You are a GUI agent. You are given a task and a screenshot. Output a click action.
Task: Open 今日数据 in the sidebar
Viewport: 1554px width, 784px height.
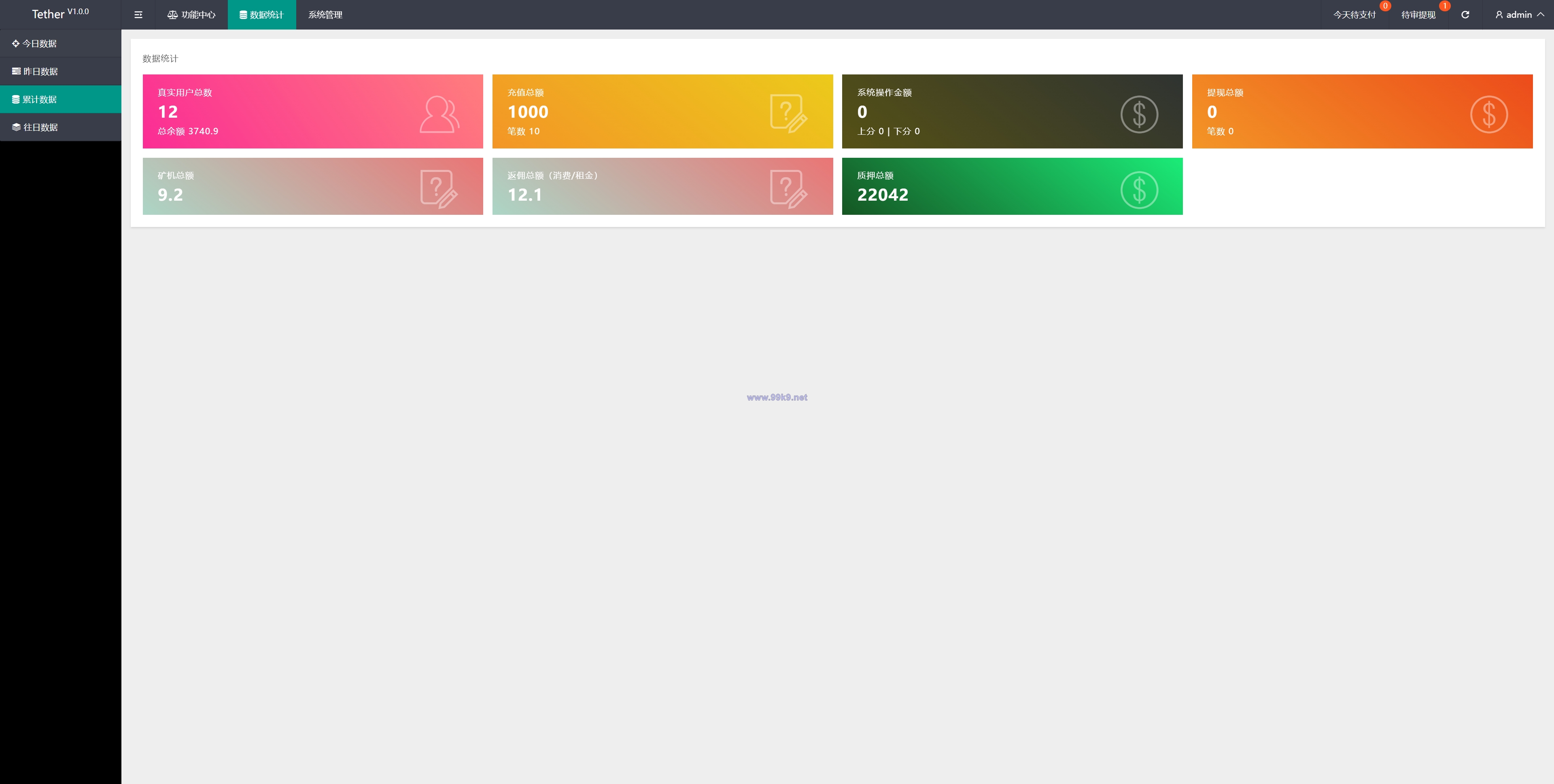tap(60, 43)
